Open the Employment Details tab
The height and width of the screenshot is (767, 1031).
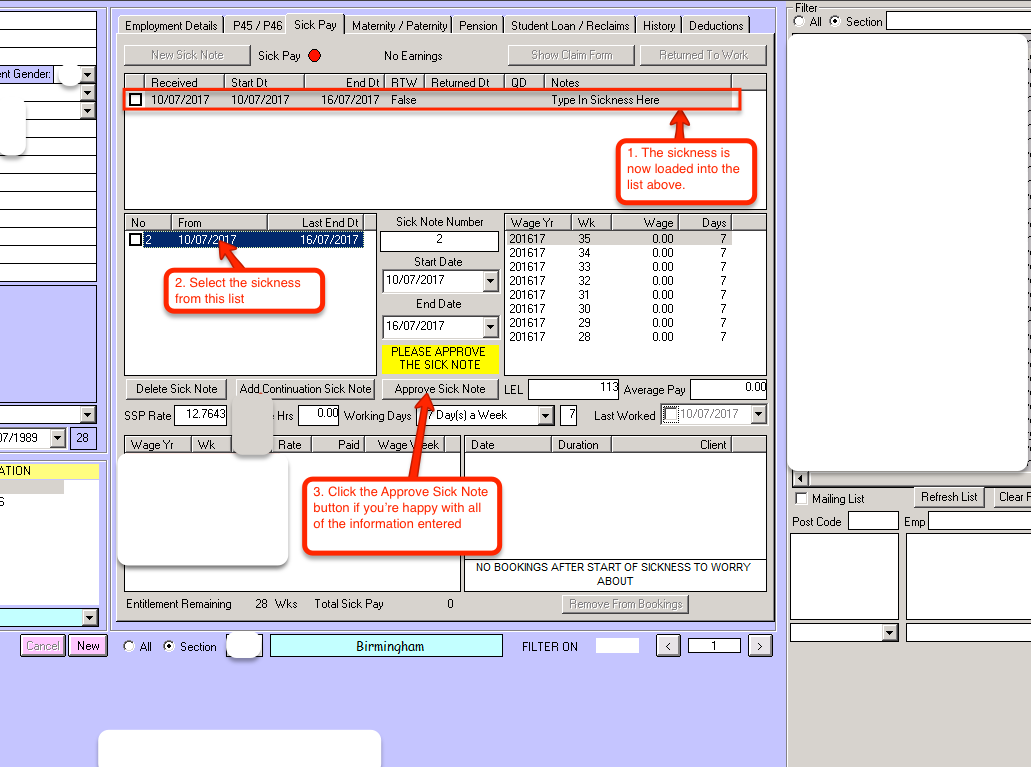[x=171, y=26]
